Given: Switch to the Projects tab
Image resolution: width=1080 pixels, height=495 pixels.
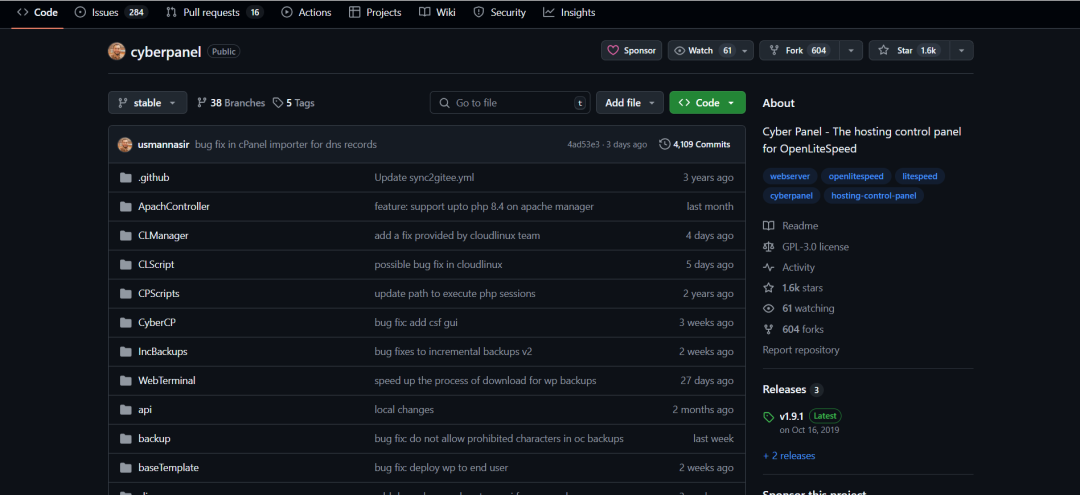Looking at the screenshot, I should 375,12.
